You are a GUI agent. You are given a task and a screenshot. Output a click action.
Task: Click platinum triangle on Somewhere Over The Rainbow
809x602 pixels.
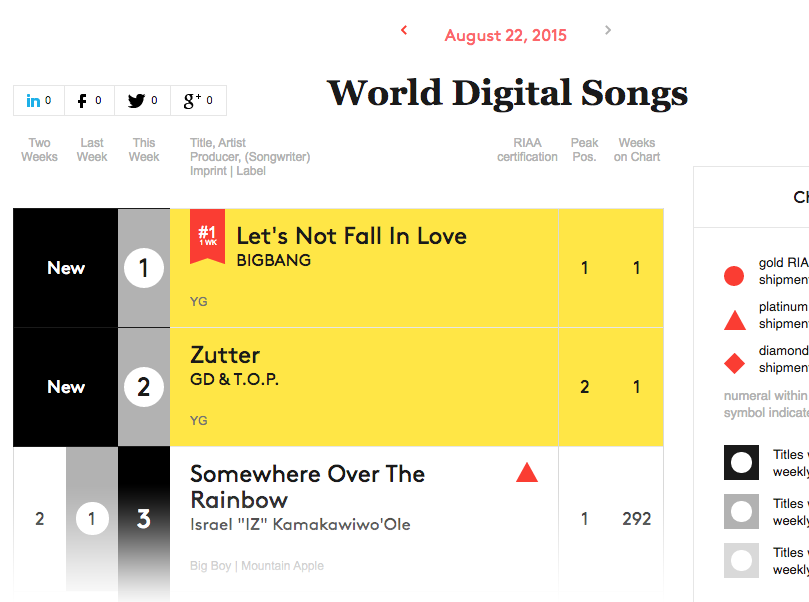click(527, 473)
